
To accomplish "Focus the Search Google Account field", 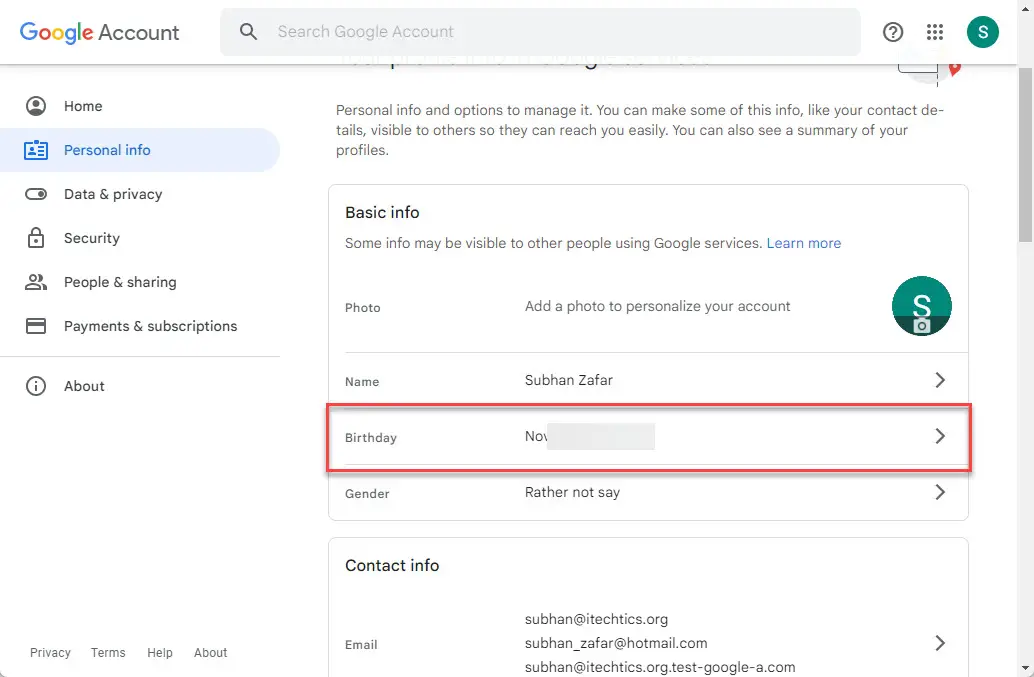I will (560, 32).
